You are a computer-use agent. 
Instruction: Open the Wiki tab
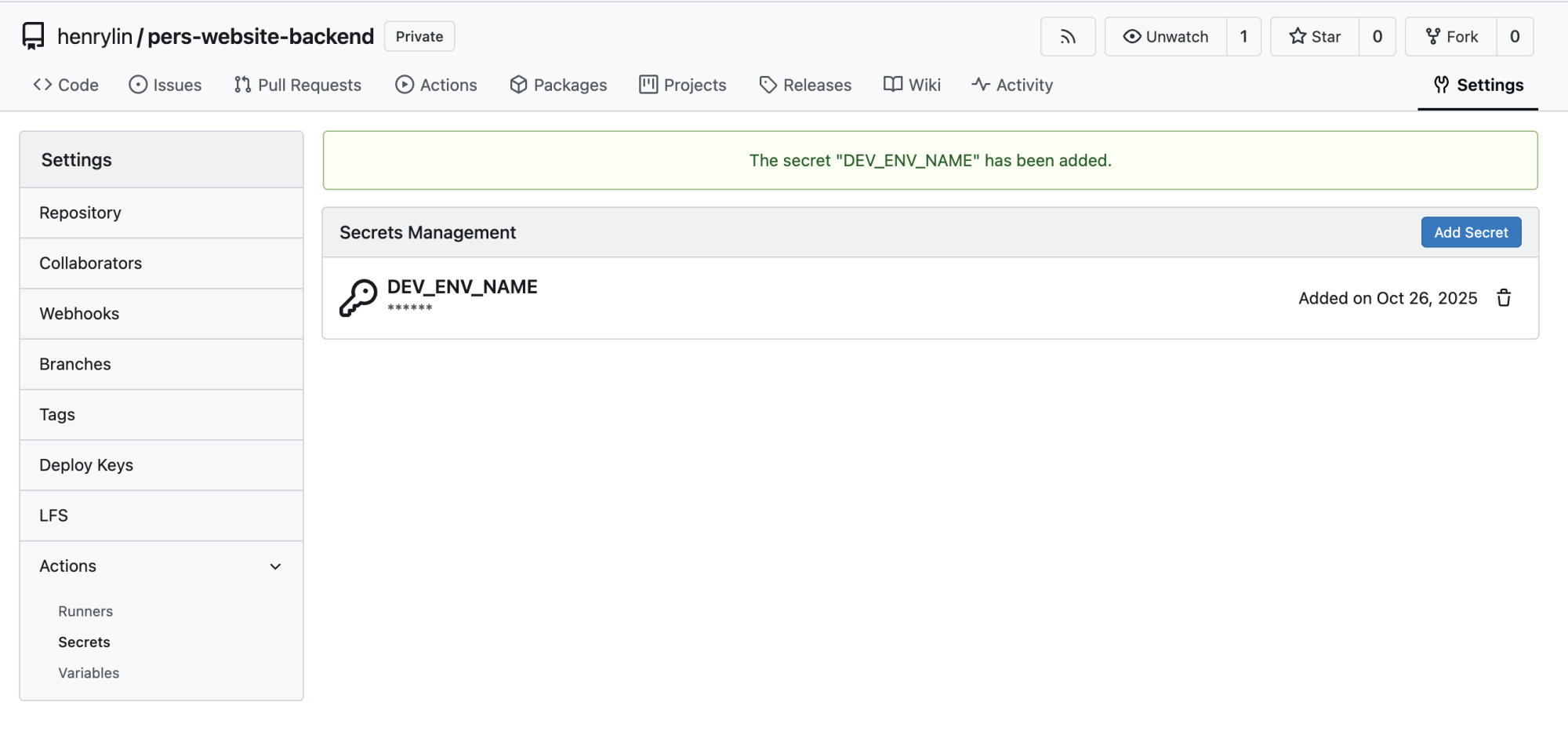pos(912,85)
